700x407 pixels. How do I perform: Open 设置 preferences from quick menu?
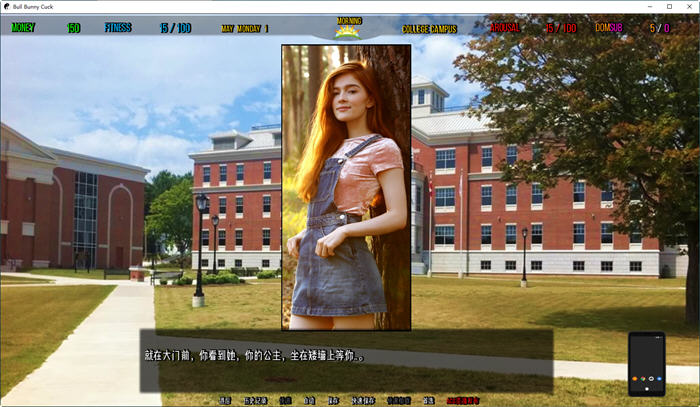point(428,400)
